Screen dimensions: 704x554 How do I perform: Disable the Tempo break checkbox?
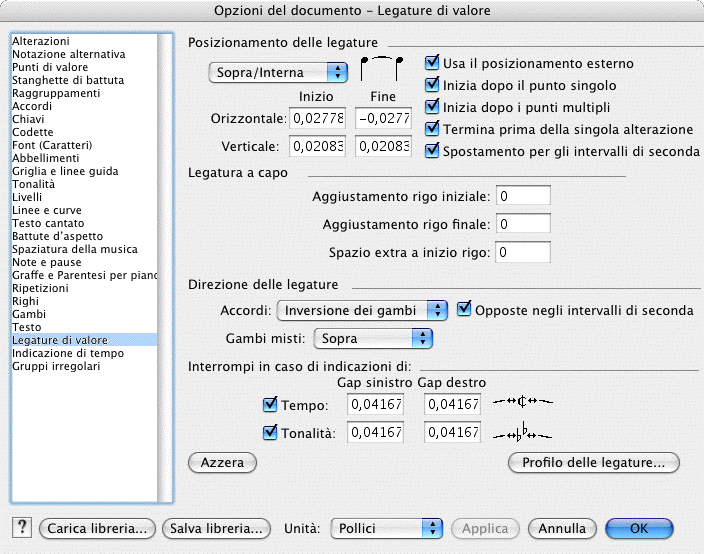pyautogui.click(x=269, y=405)
